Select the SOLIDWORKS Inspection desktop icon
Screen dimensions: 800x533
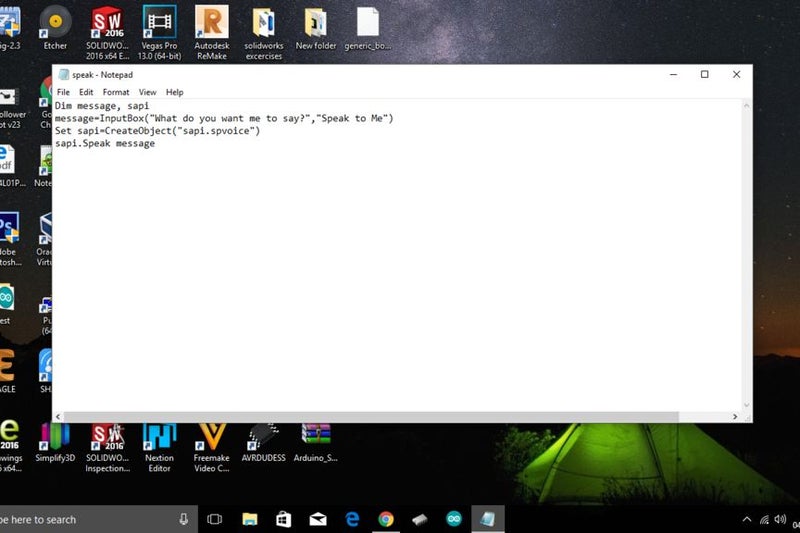(107, 448)
